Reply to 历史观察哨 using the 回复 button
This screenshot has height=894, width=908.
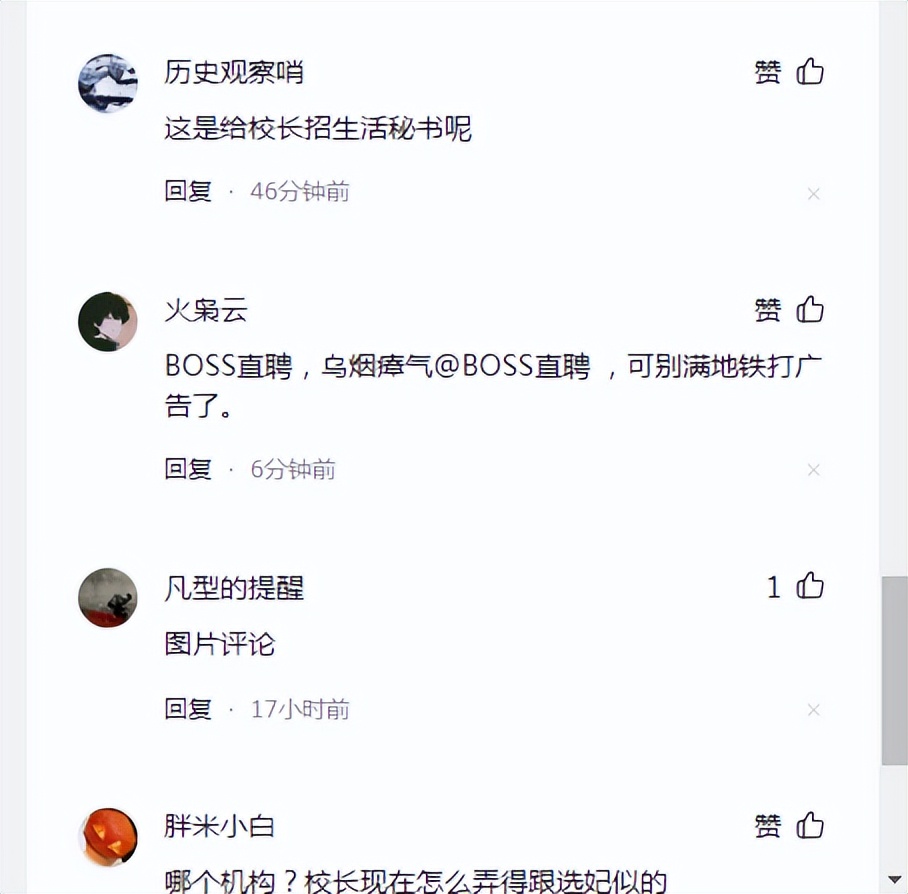coord(188,192)
